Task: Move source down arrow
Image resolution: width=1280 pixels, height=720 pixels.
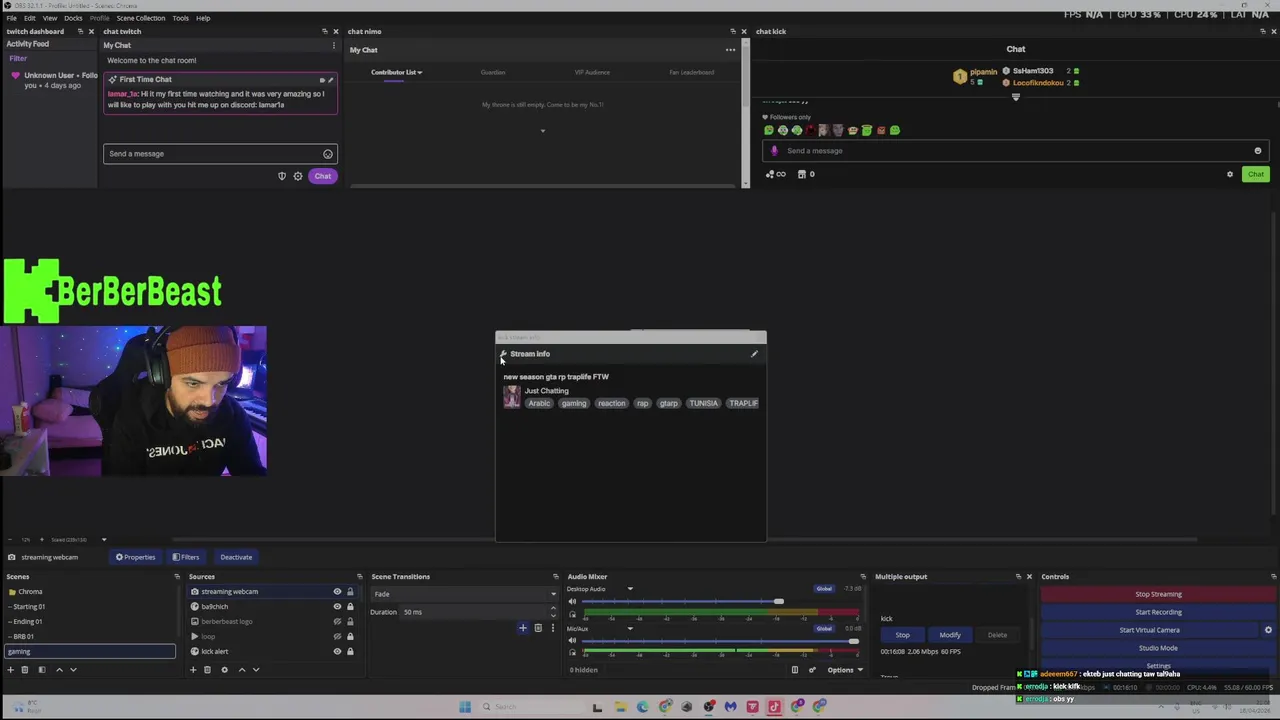Action: 255,670
